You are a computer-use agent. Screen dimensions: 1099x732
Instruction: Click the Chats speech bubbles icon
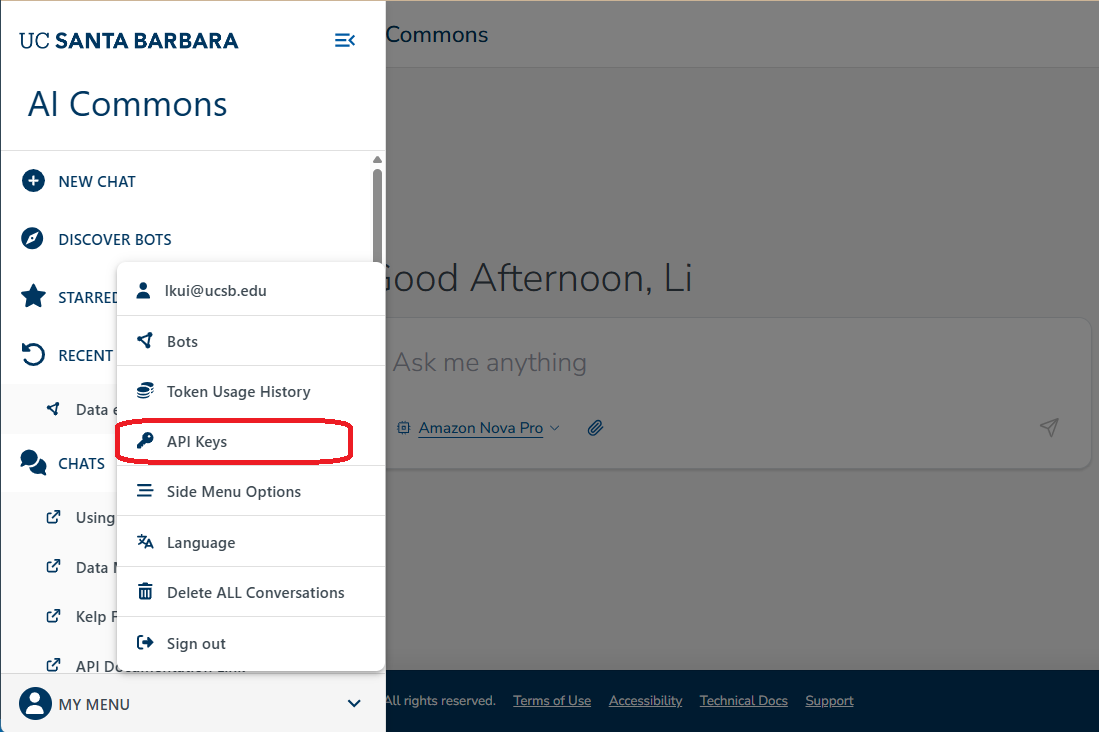[x=33, y=463]
